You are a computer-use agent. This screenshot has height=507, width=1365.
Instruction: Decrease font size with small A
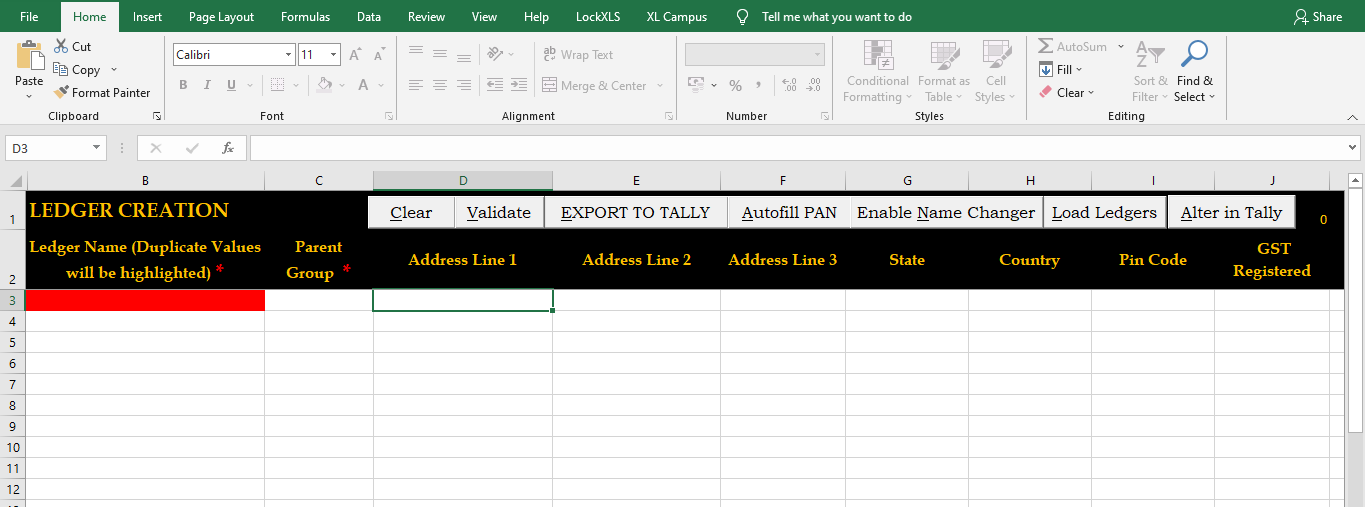[x=378, y=55]
